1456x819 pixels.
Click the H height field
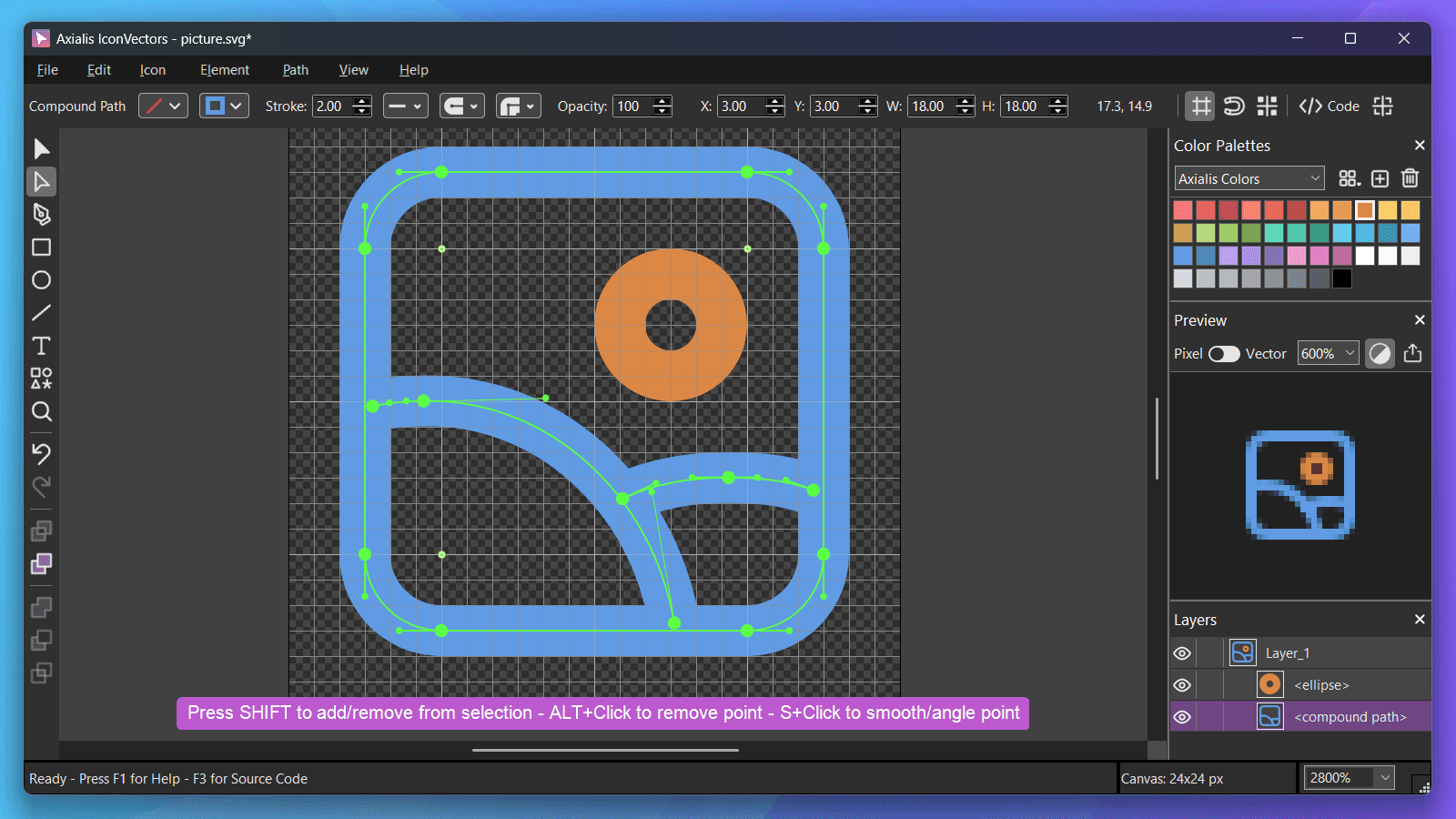coord(1025,106)
